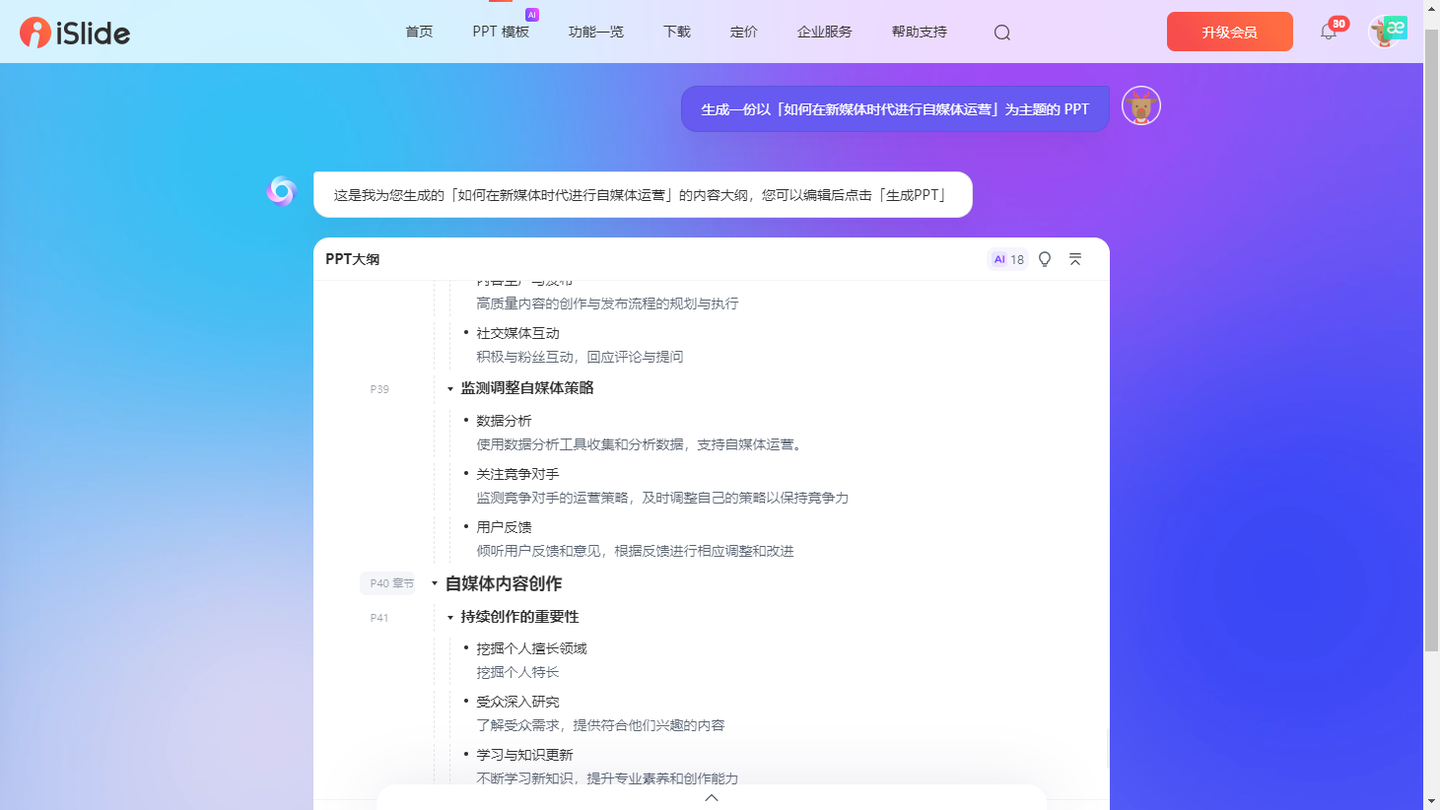Click the P40 章节 chapter label
The height and width of the screenshot is (810, 1440).
(x=387, y=583)
